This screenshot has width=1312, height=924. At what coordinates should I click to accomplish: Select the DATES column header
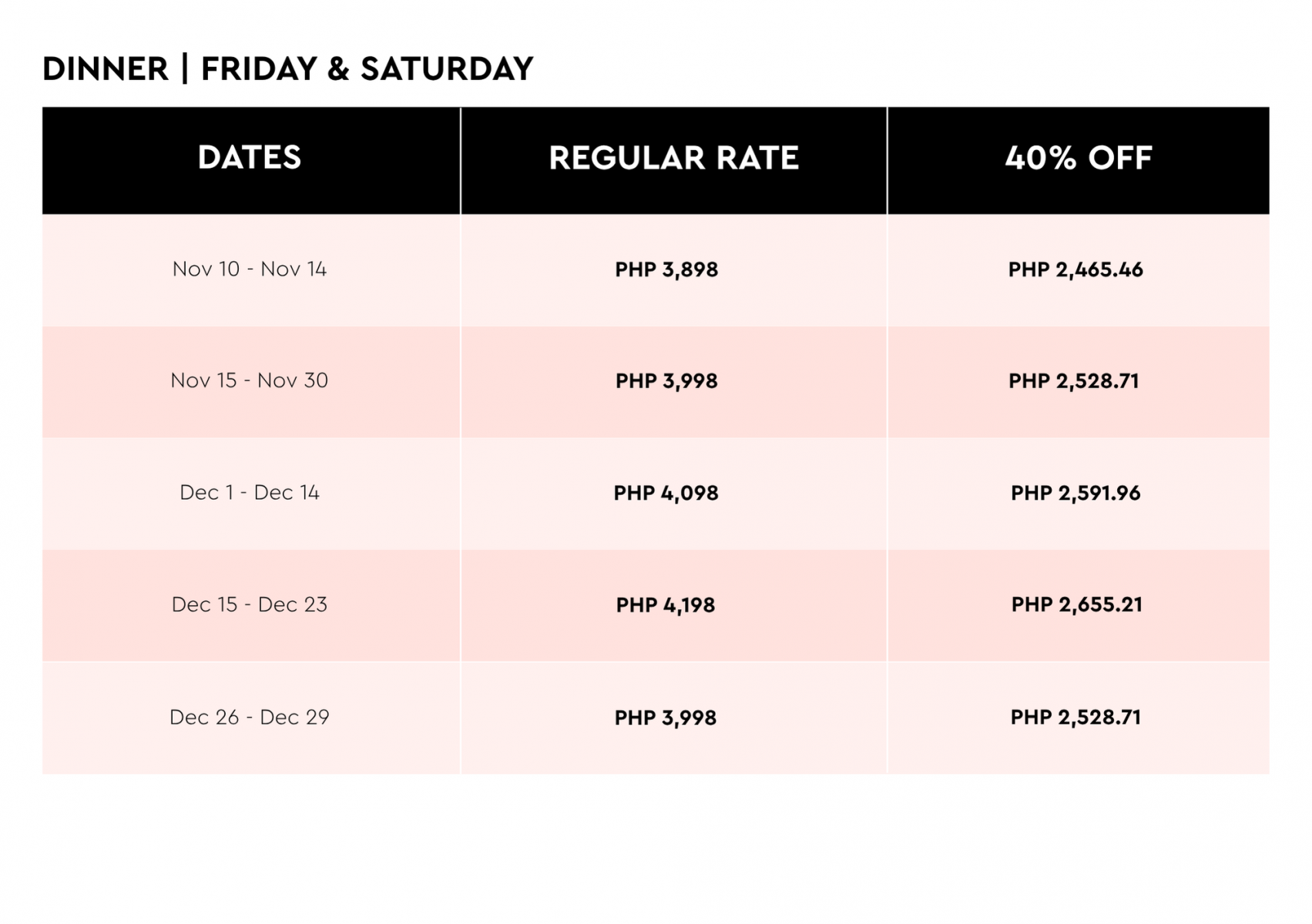pos(250,158)
